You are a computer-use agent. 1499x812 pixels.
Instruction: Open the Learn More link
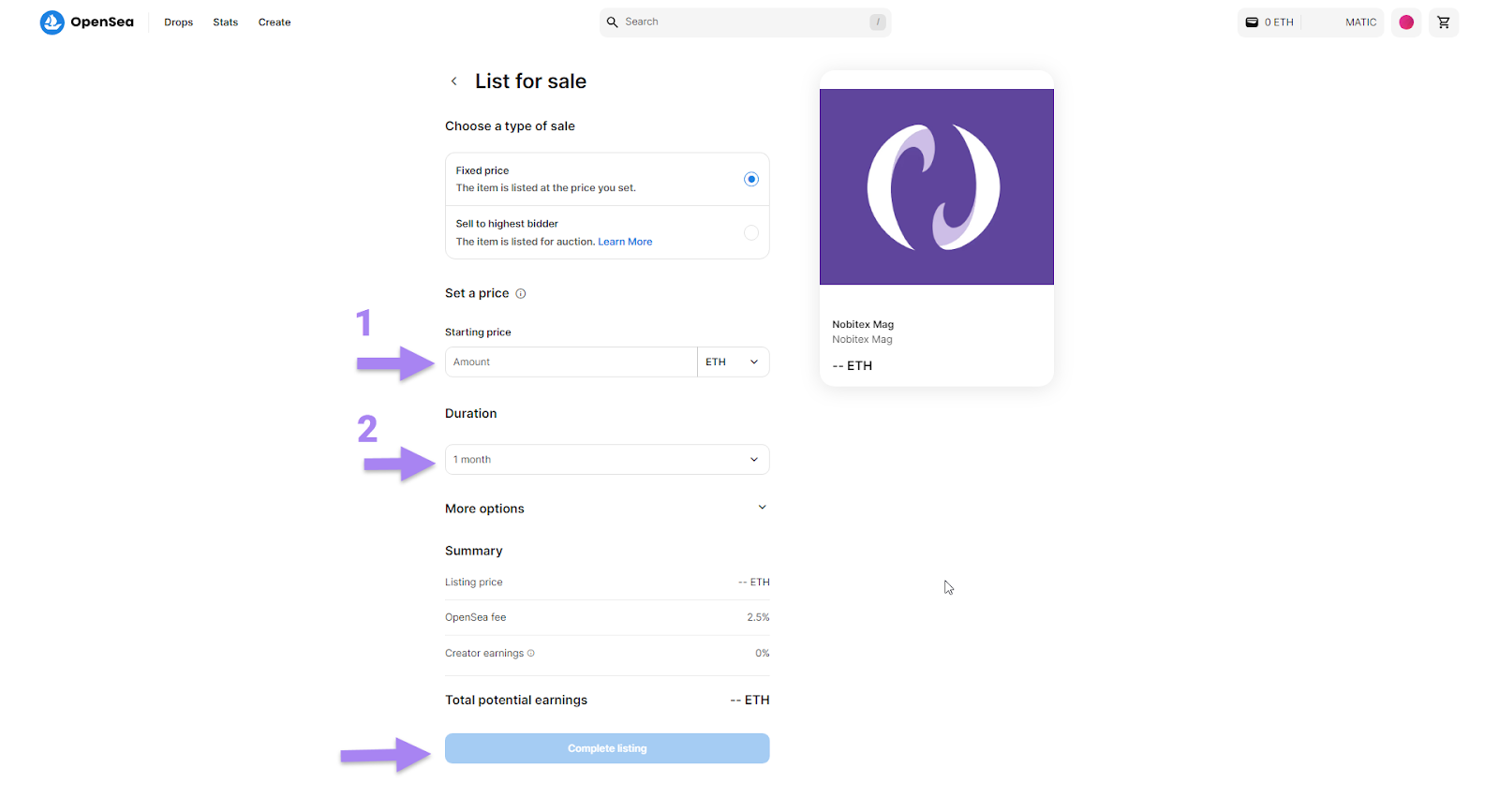[x=625, y=242]
